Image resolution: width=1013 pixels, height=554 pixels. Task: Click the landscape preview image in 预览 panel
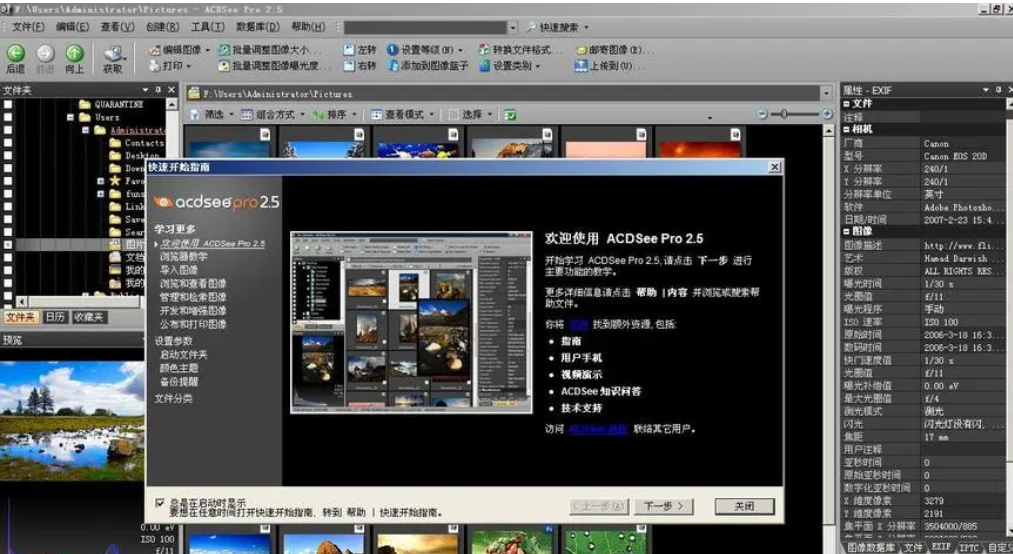click(72, 420)
